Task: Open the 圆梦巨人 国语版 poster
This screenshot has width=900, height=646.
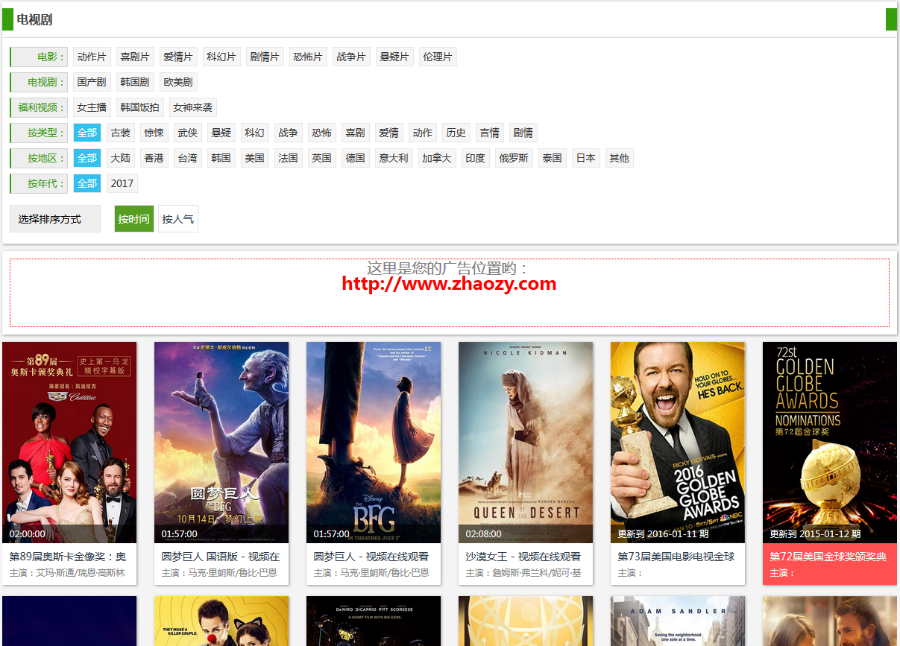Action: [x=222, y=442]
